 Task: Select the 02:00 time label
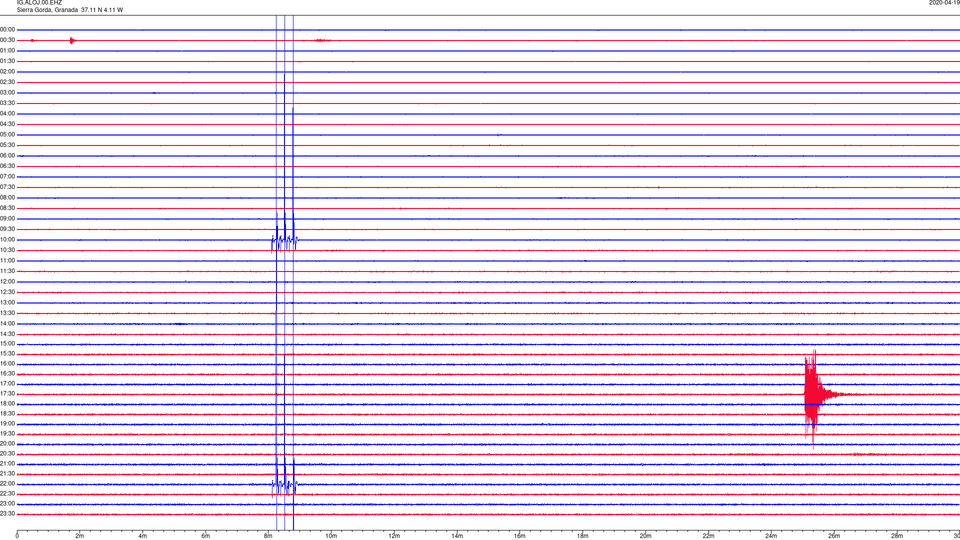(x=7, y=72)
